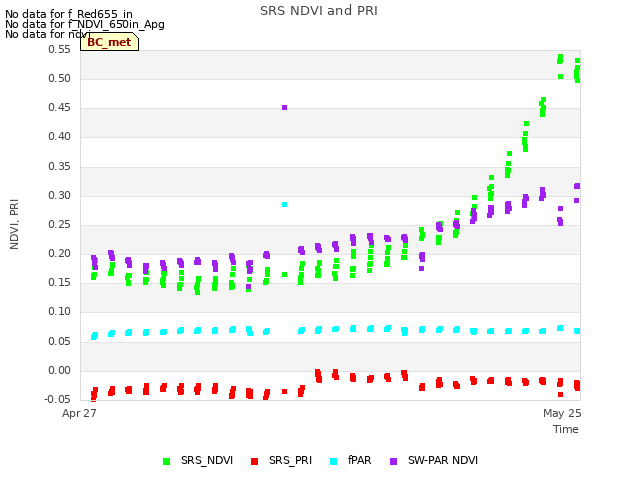Click the 0.55 y-axis tick label
The width and height of the screenshot is (640, 480).
coord(60,49)
